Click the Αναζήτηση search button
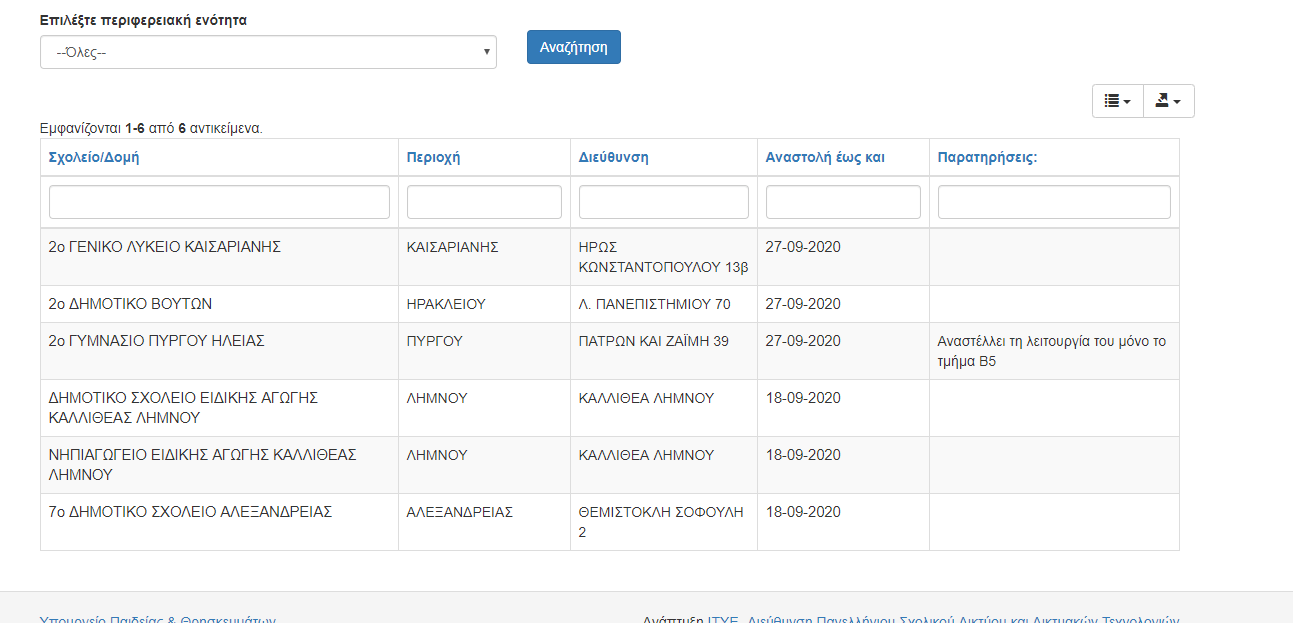 tap(573, 47)
